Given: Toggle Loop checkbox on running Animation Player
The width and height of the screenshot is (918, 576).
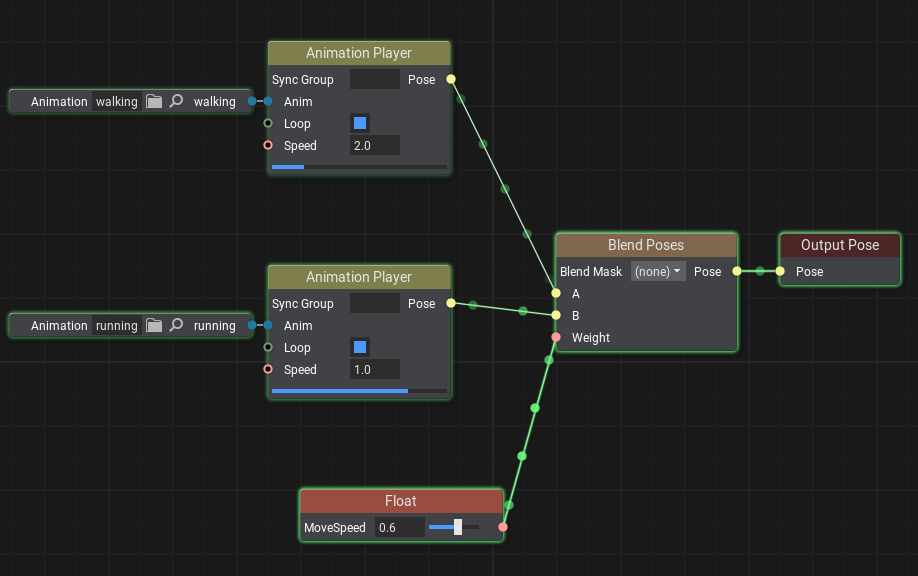Looking at the screenshot, I should pos(360,347).
